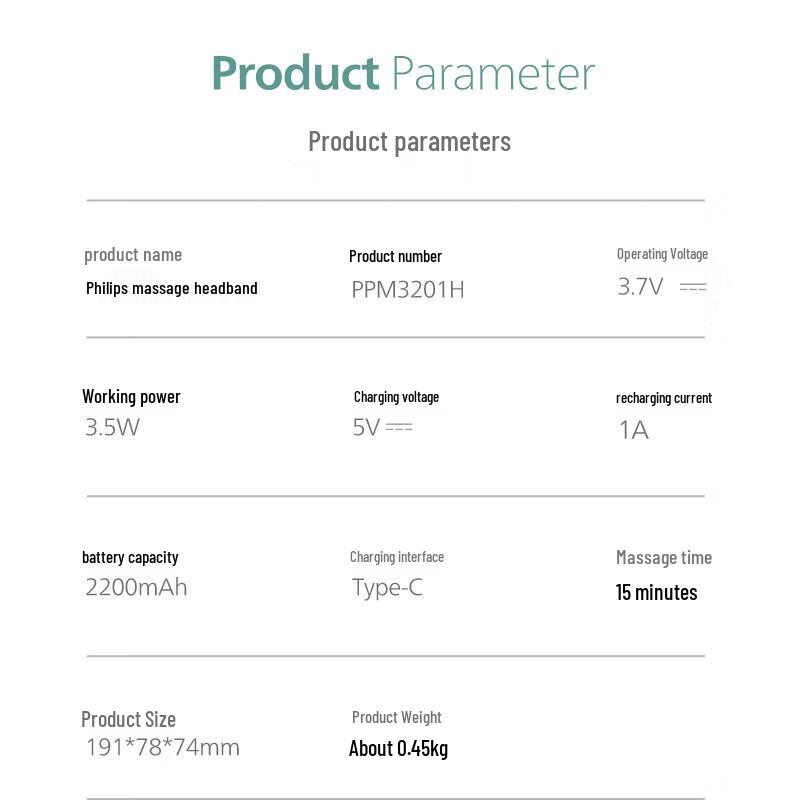Click the 'About 0.45kg' weight value
Screen dimensions: 800x800
[x=398, y=748]
